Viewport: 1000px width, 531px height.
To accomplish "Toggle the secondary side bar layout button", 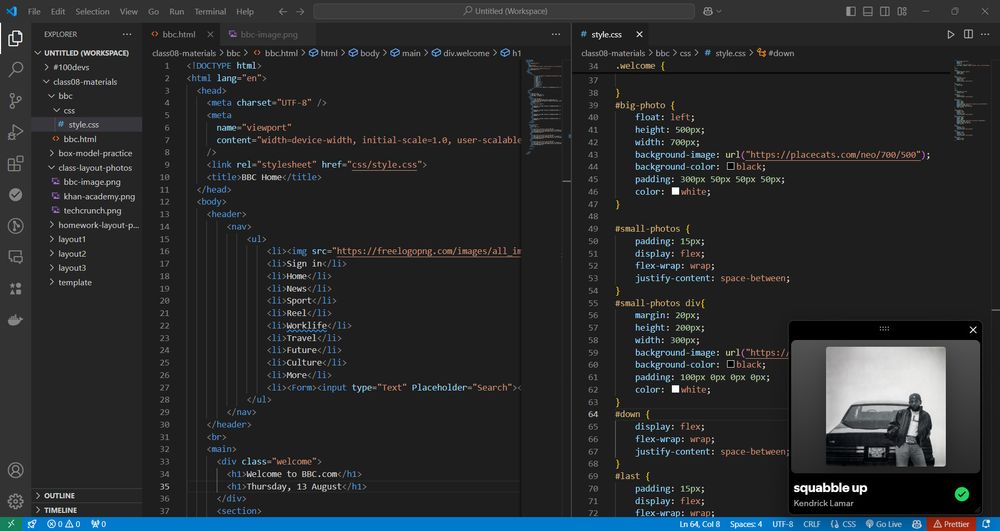I will pyautogui.click(x=885, y=11).
